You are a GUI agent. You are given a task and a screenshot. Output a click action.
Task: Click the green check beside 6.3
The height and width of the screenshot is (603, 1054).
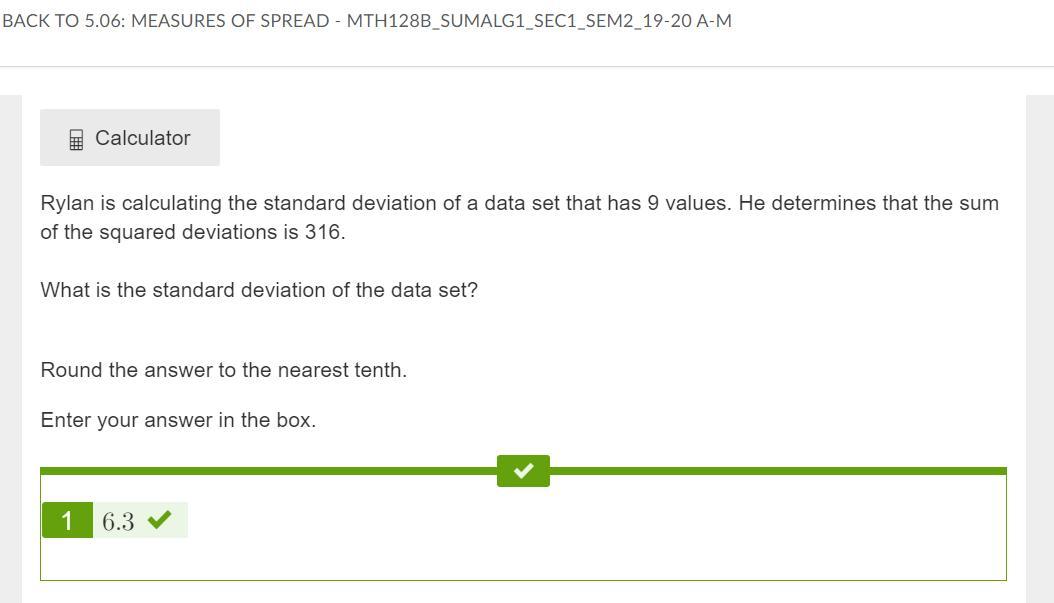(x=159, y=519)
